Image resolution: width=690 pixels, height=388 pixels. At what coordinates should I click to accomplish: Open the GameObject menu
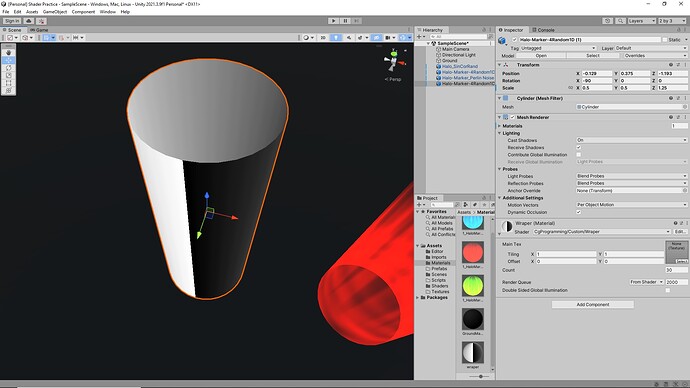point(55,12)
